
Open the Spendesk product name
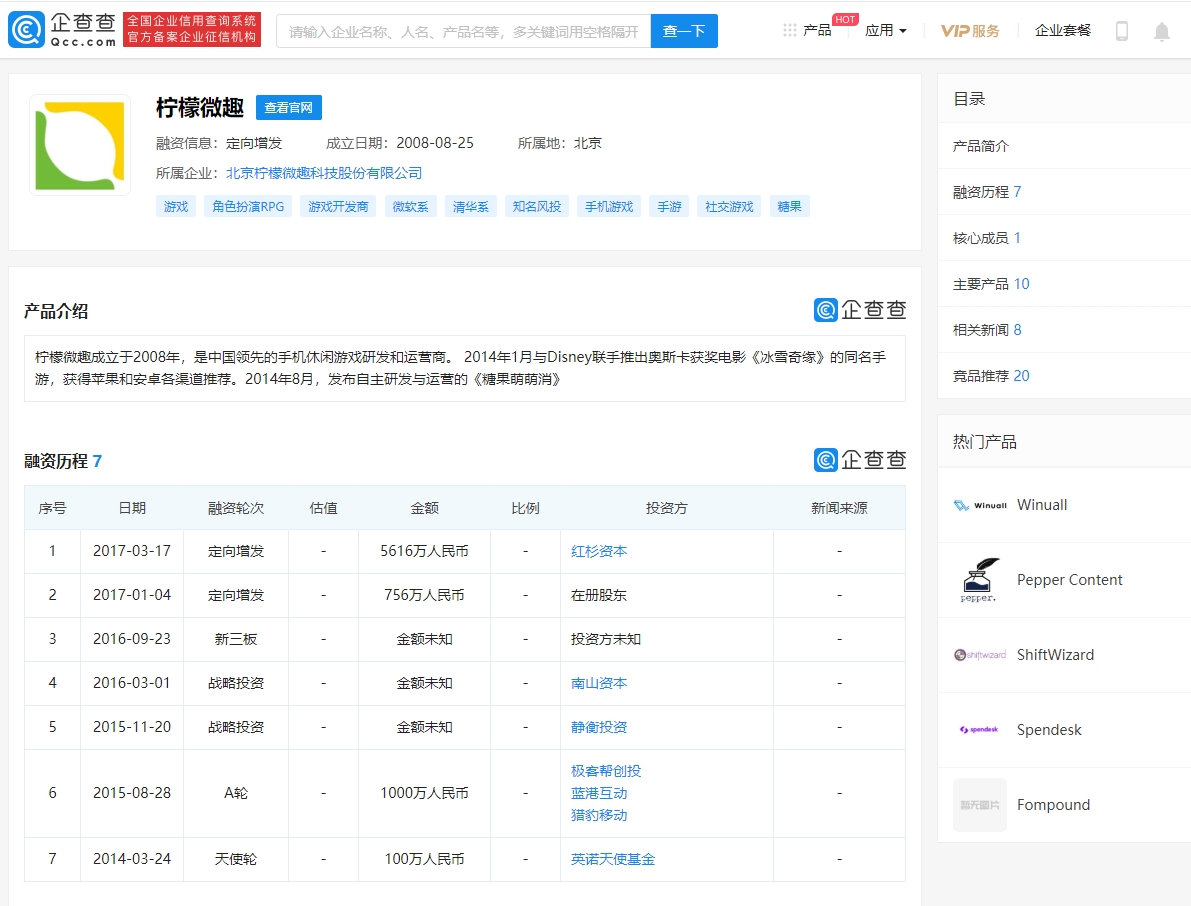[x=1049, y=730]
